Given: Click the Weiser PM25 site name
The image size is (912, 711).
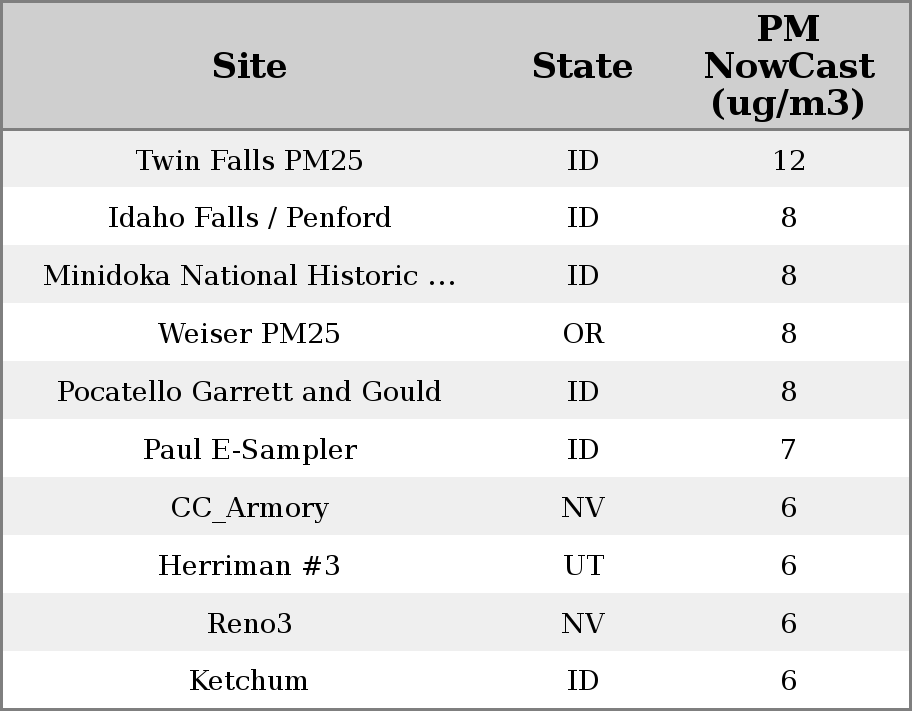Looking at the screenshot, I should pos(249,333).
